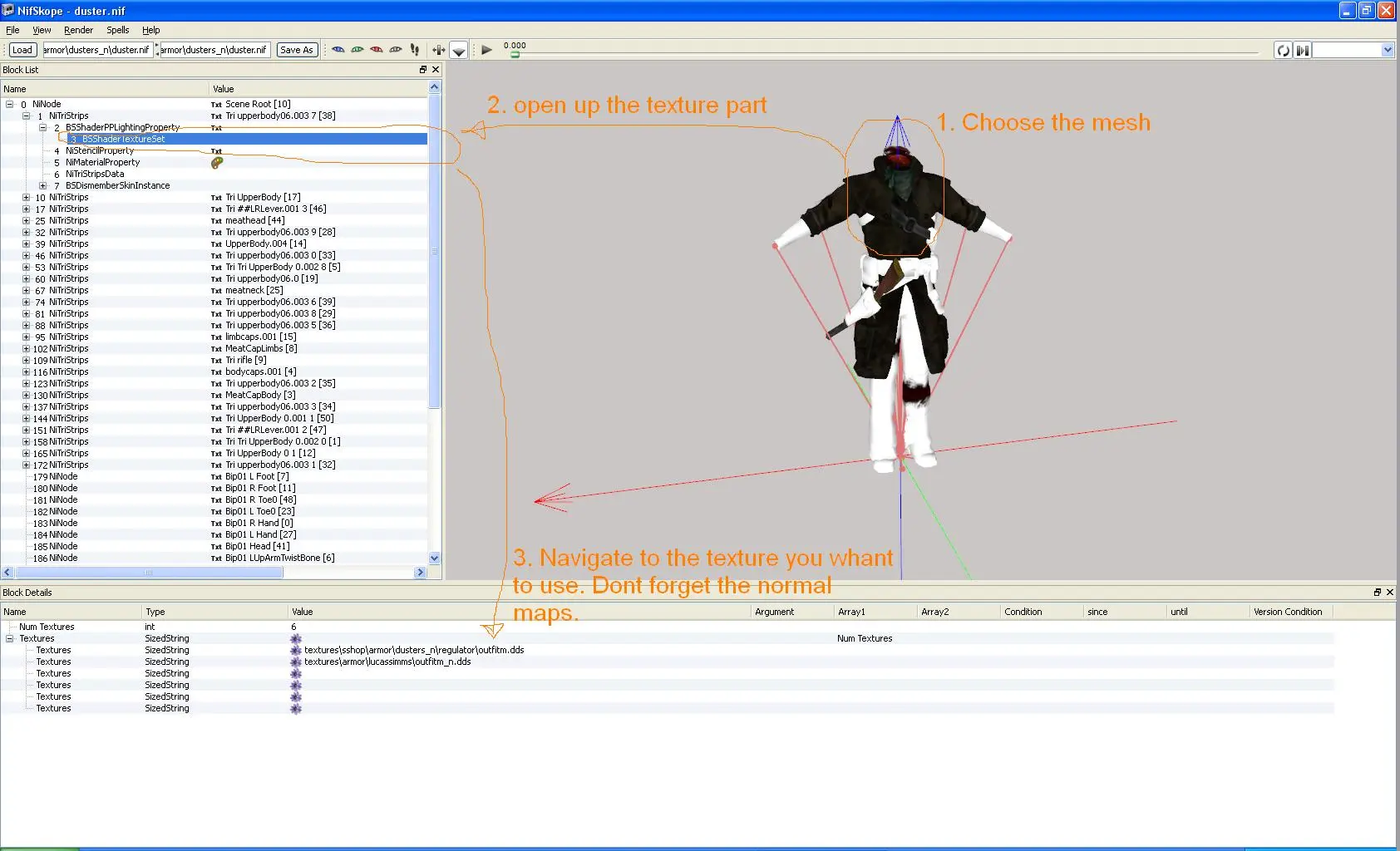The height and width of the screenshot is (851, 1400).
Task: Select the BSShaderTextureSet row
Action: pos(247,139)
